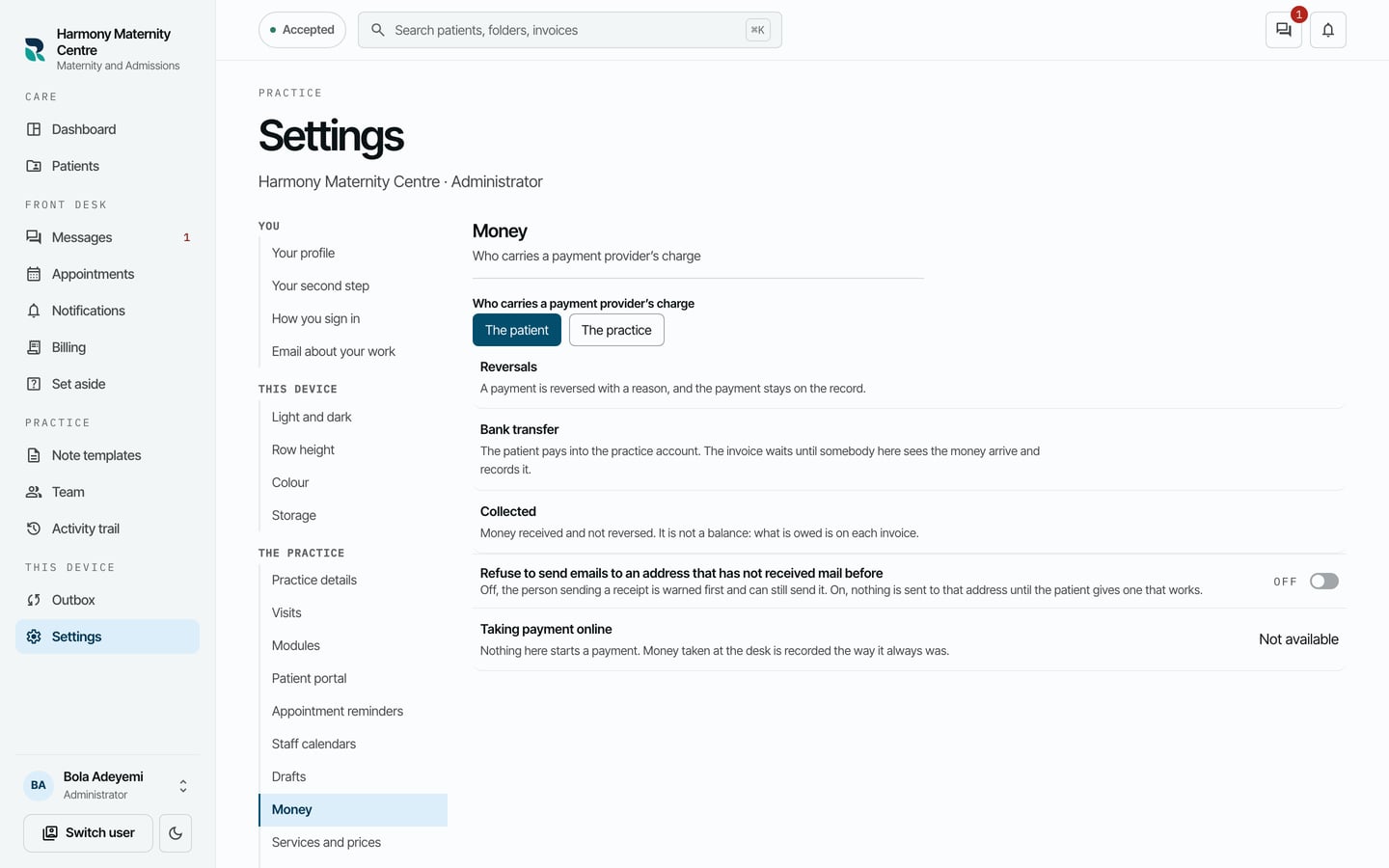Click the Patients folder icon
The image size is (1389, 868).
pos(34,166)
